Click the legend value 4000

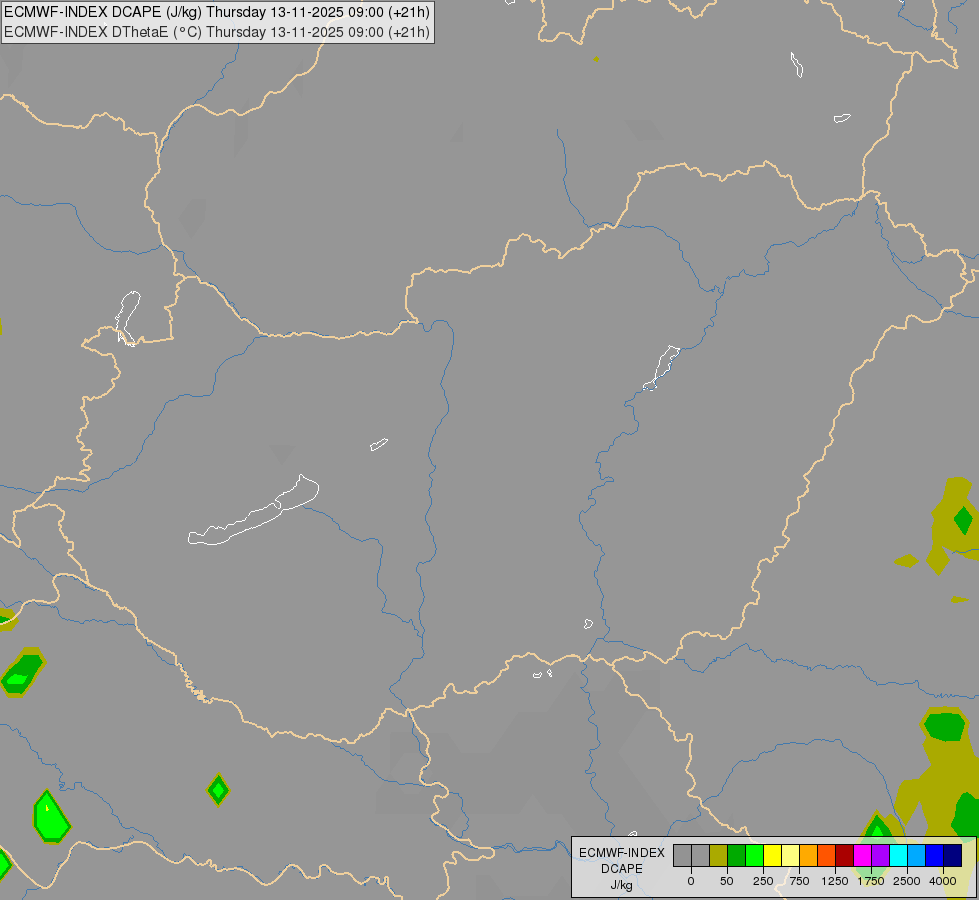click(x=943, y=881)
